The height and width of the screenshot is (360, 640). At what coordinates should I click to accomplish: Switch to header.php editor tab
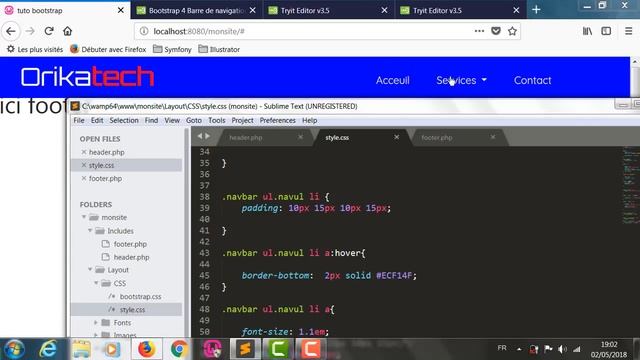coord(246,138)
